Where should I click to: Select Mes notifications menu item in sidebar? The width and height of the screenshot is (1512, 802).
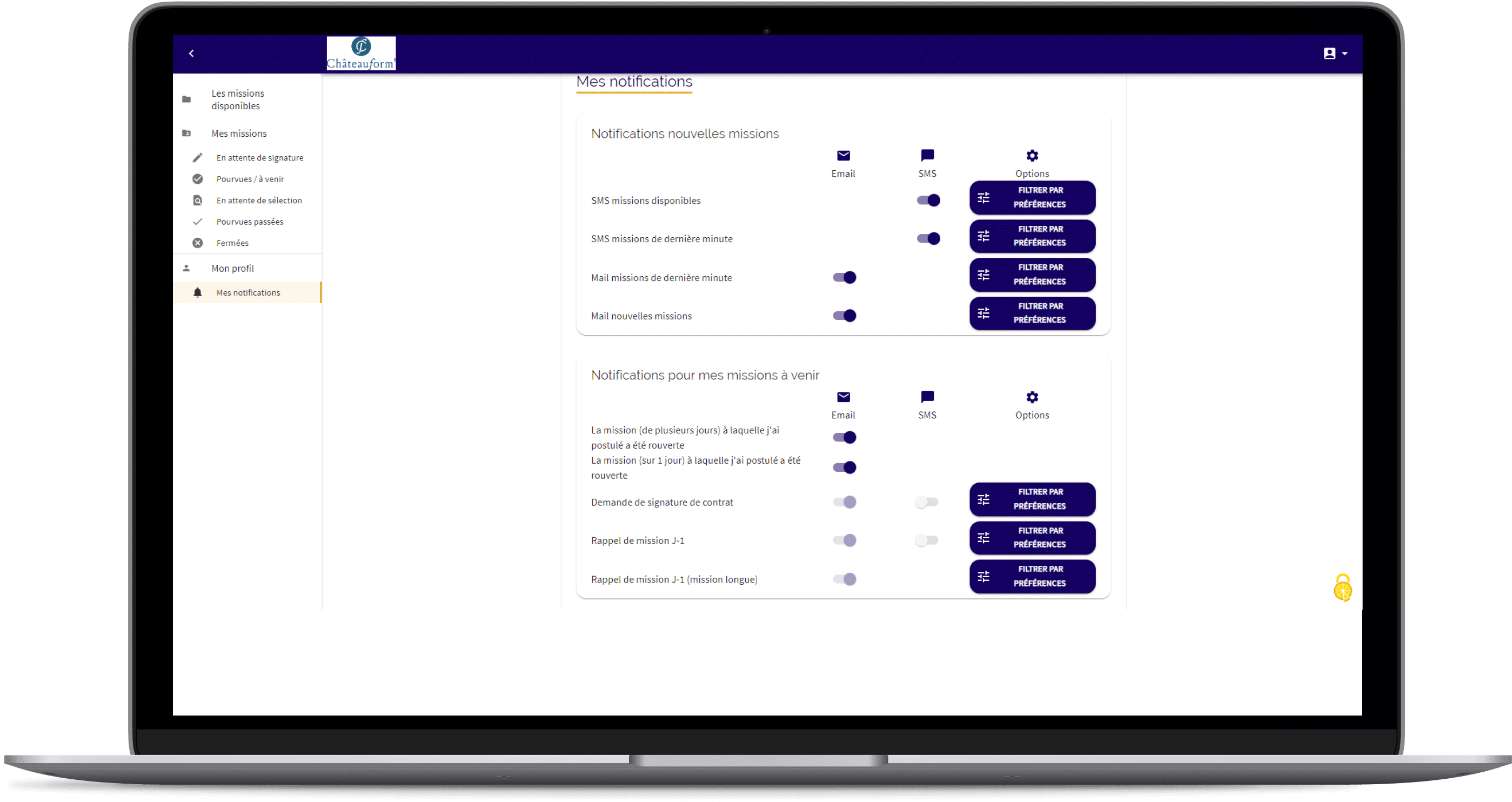click(x=248, y=292)
